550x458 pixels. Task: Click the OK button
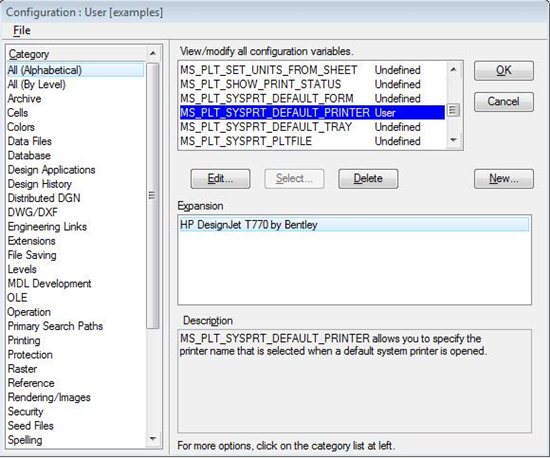tap(504, 70)
